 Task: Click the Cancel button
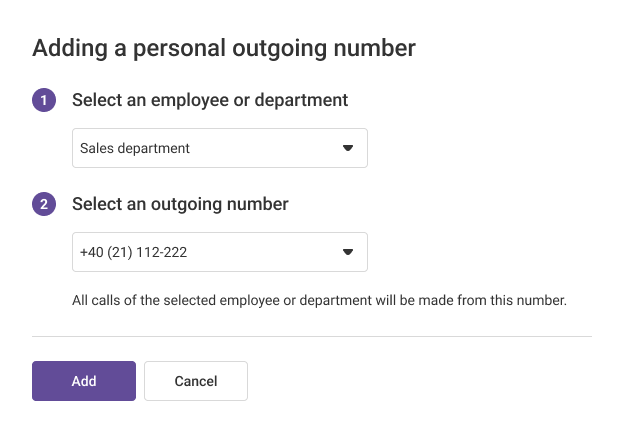(196, 381)
